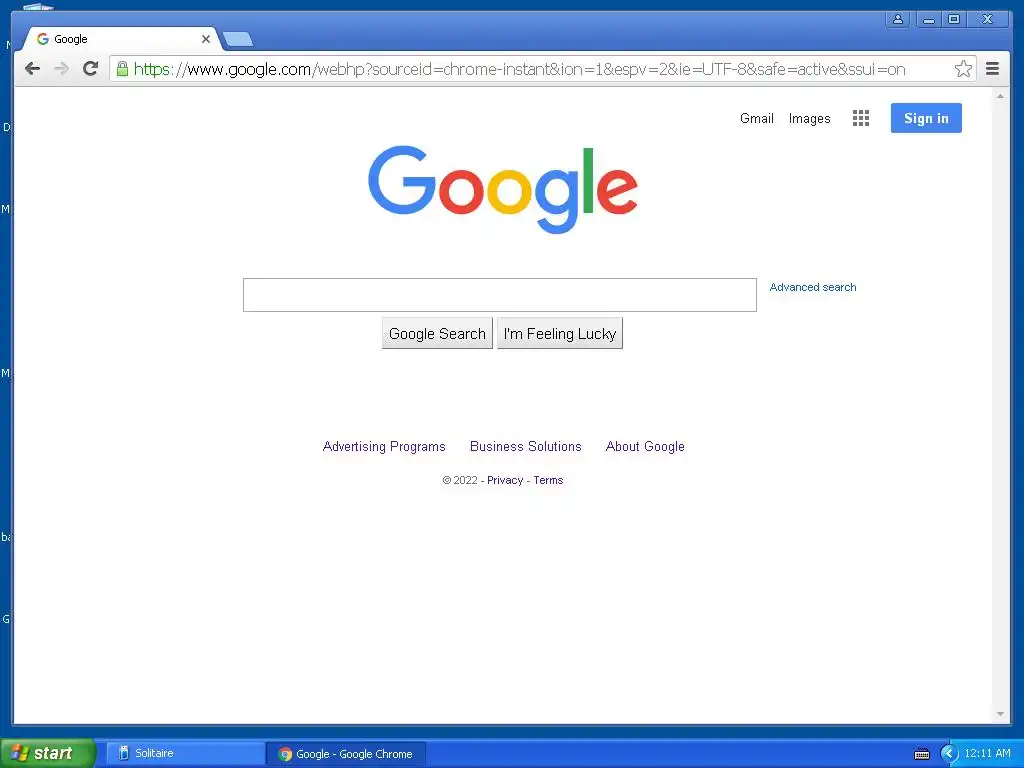Reload the current Google page

pos(91,69)
